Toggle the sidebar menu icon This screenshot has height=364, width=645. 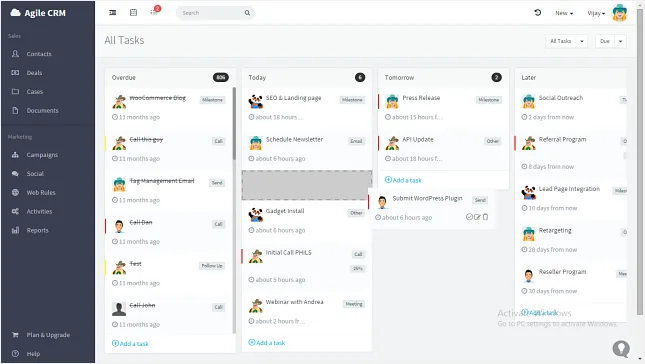pyautogui.click(x=112, y=13)
